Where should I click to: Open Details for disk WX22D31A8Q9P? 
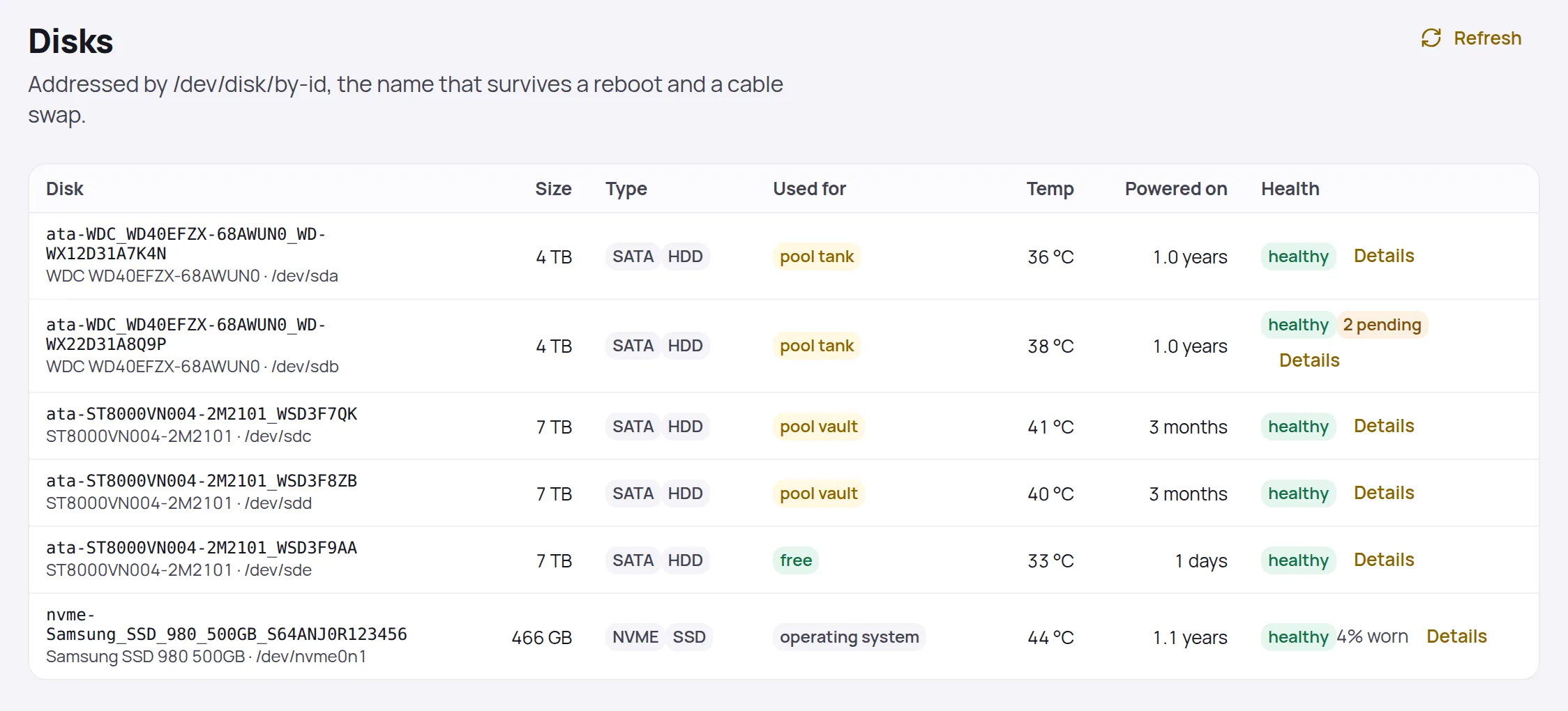tap(1309, 360)
